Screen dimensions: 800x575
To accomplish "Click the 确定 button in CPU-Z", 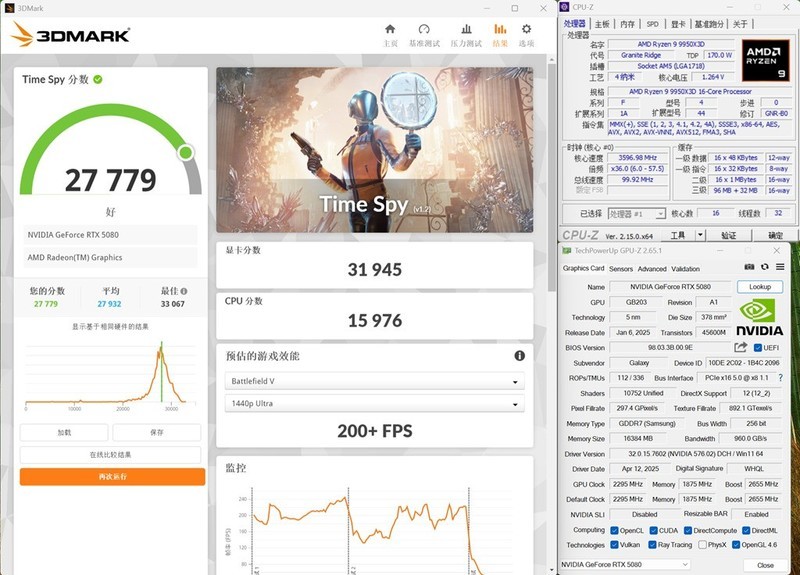I will pyautogui.click(x=776, y=235).
